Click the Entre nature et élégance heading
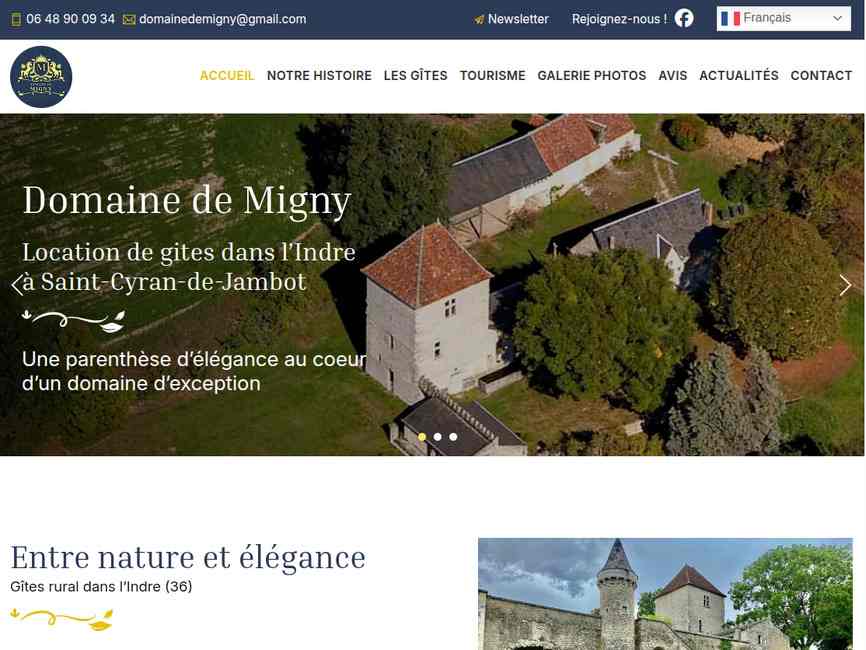866x650 pixels. pos(188,558)
